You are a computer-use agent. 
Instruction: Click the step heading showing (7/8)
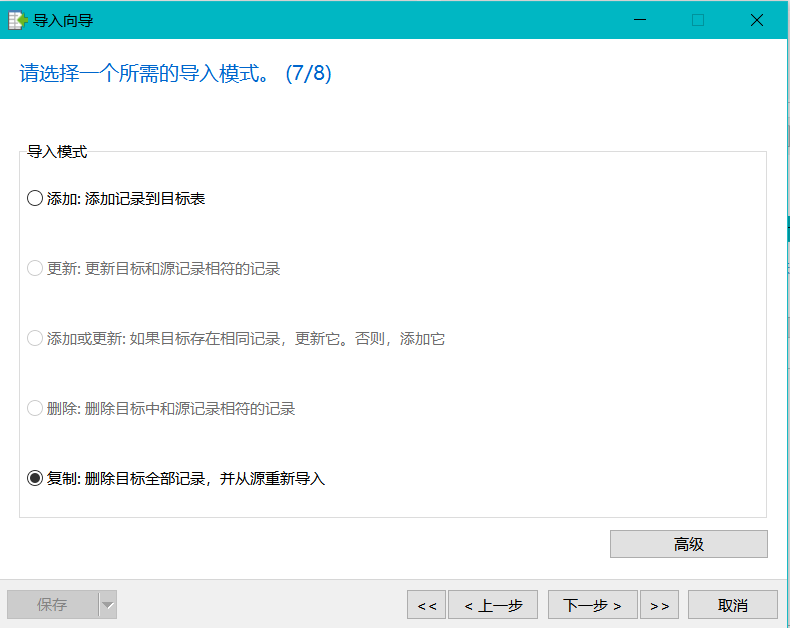coord(175,74)
